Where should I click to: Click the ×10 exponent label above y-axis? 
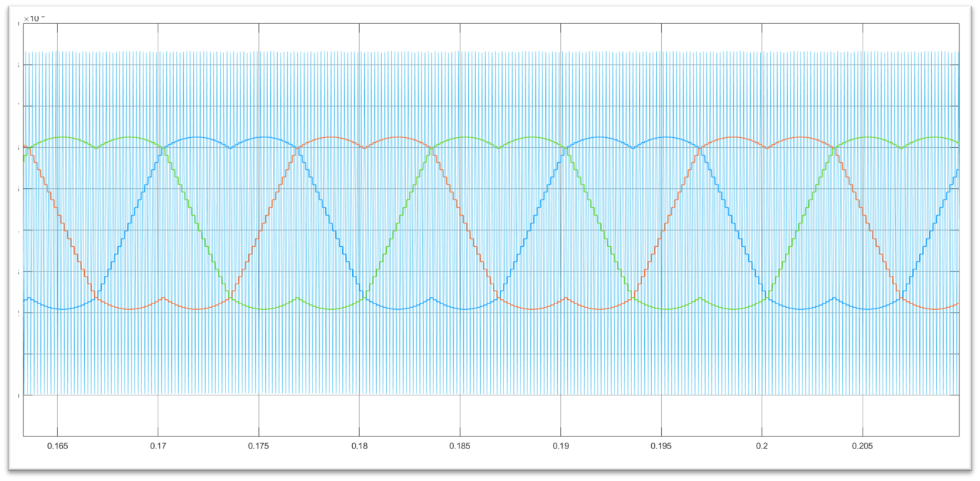(32, 18)
